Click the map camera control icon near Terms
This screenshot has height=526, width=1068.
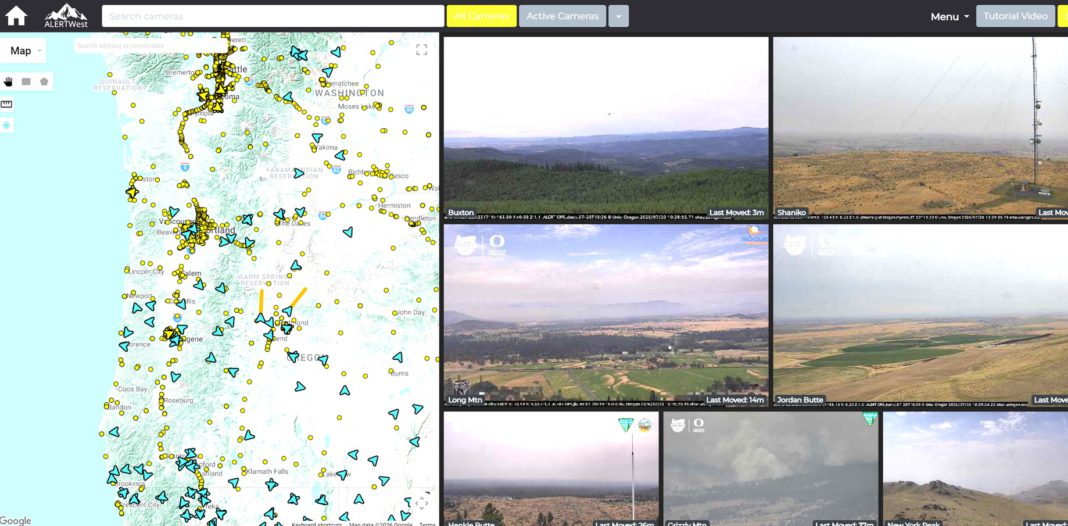[x=422, y=503]
